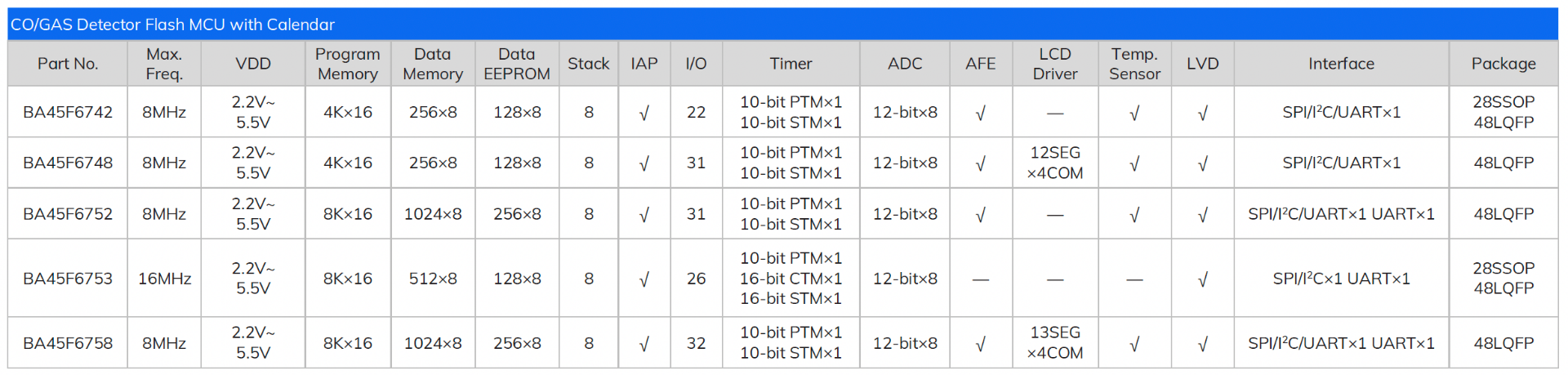Click the IAP checkmark for BA45F6742
1568x375 pixels.
[x=644, y=114]
